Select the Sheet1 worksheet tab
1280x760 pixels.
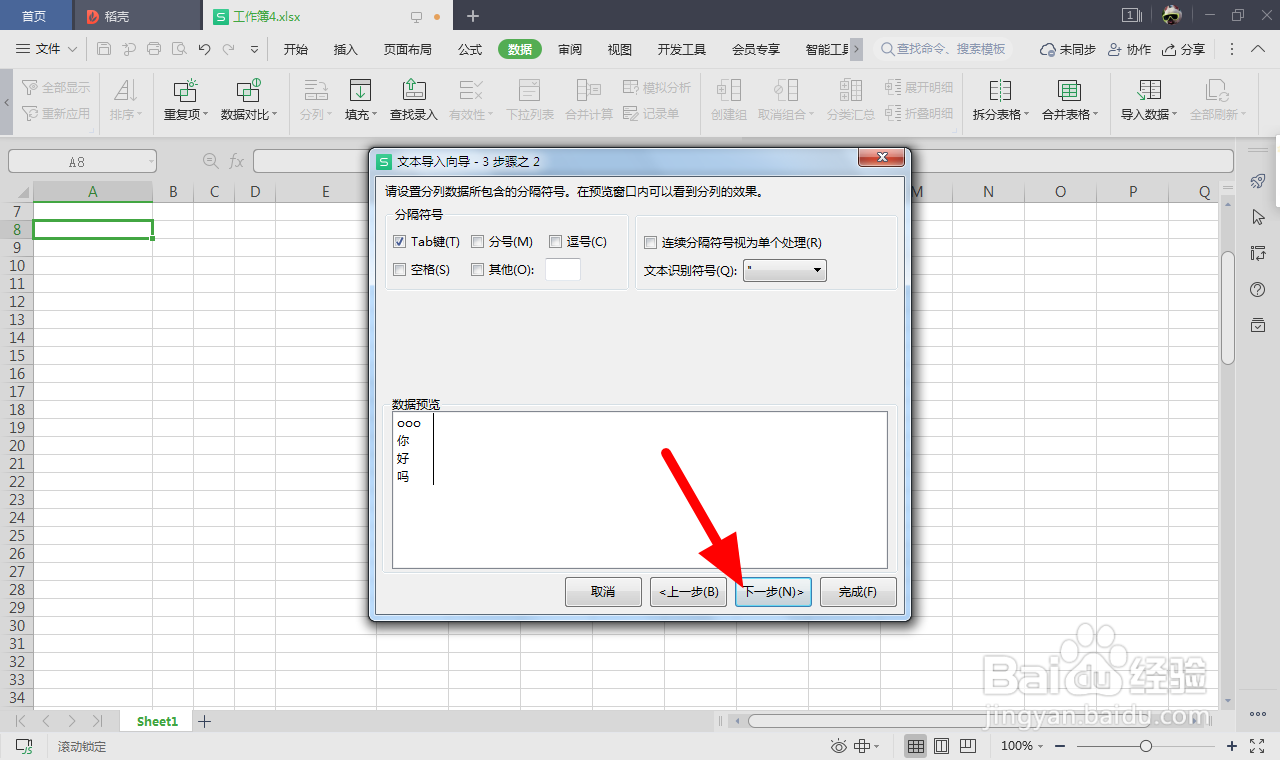155,720
